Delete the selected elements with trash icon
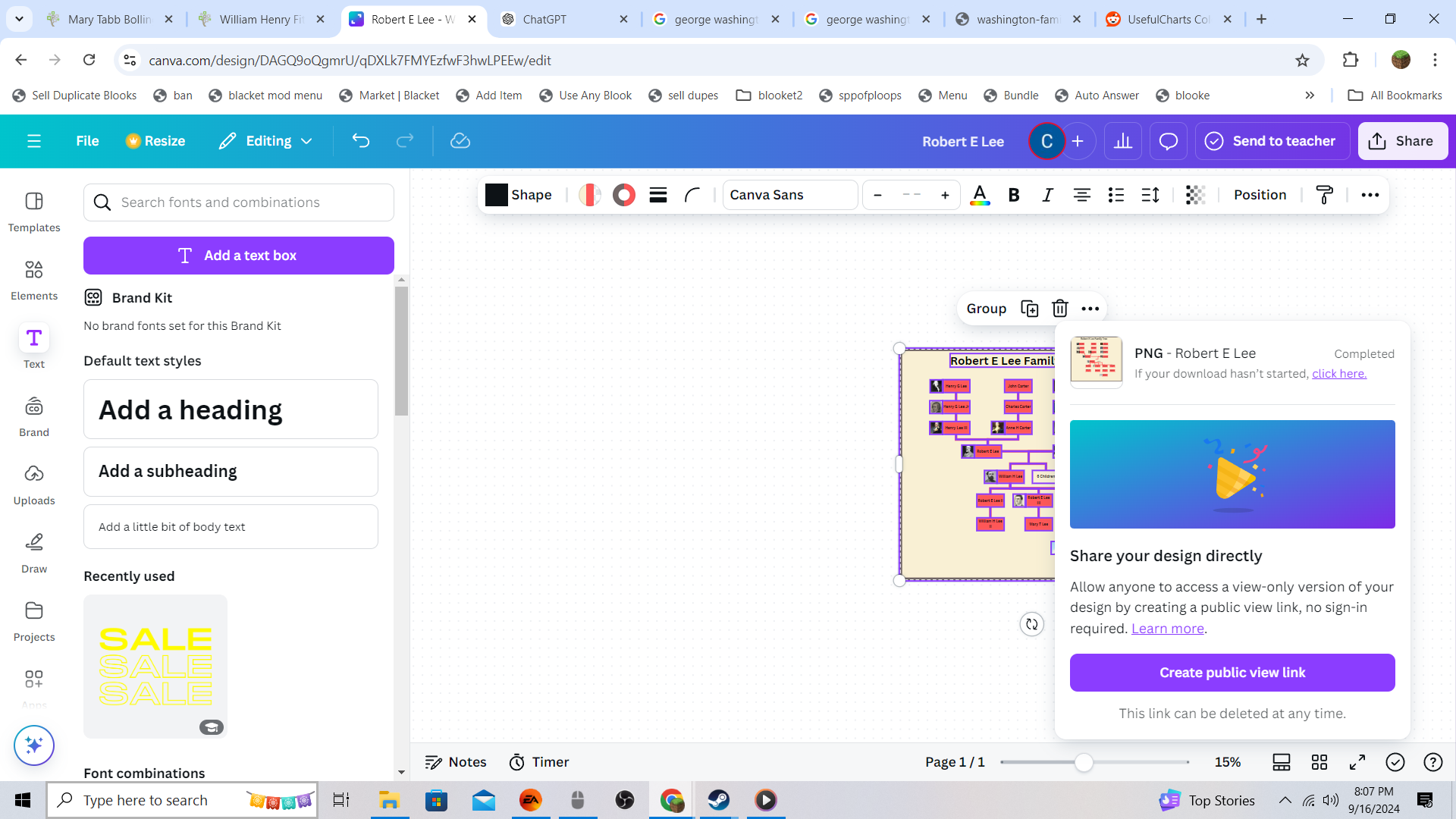Image resolution: width=1456 pixels, height=819 pixels. (x=1060, y=309)
